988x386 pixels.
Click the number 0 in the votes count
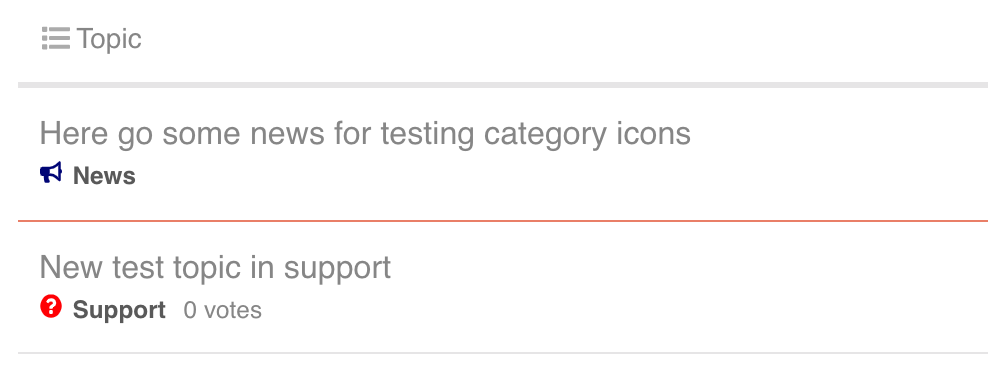[190, 310]
